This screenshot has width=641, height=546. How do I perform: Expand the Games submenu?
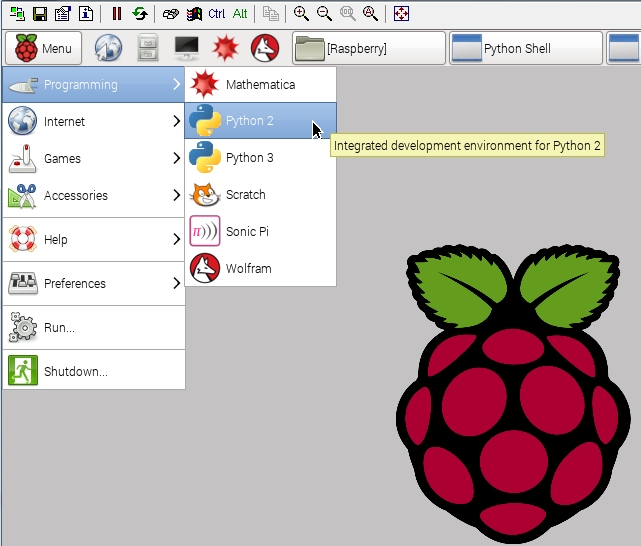click(x=93, y=159)
